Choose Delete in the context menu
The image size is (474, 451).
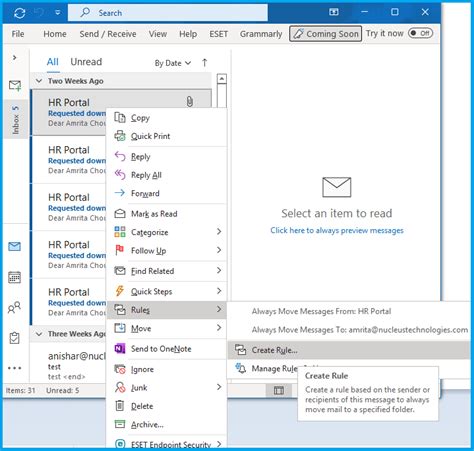click(x=166, y=406)
